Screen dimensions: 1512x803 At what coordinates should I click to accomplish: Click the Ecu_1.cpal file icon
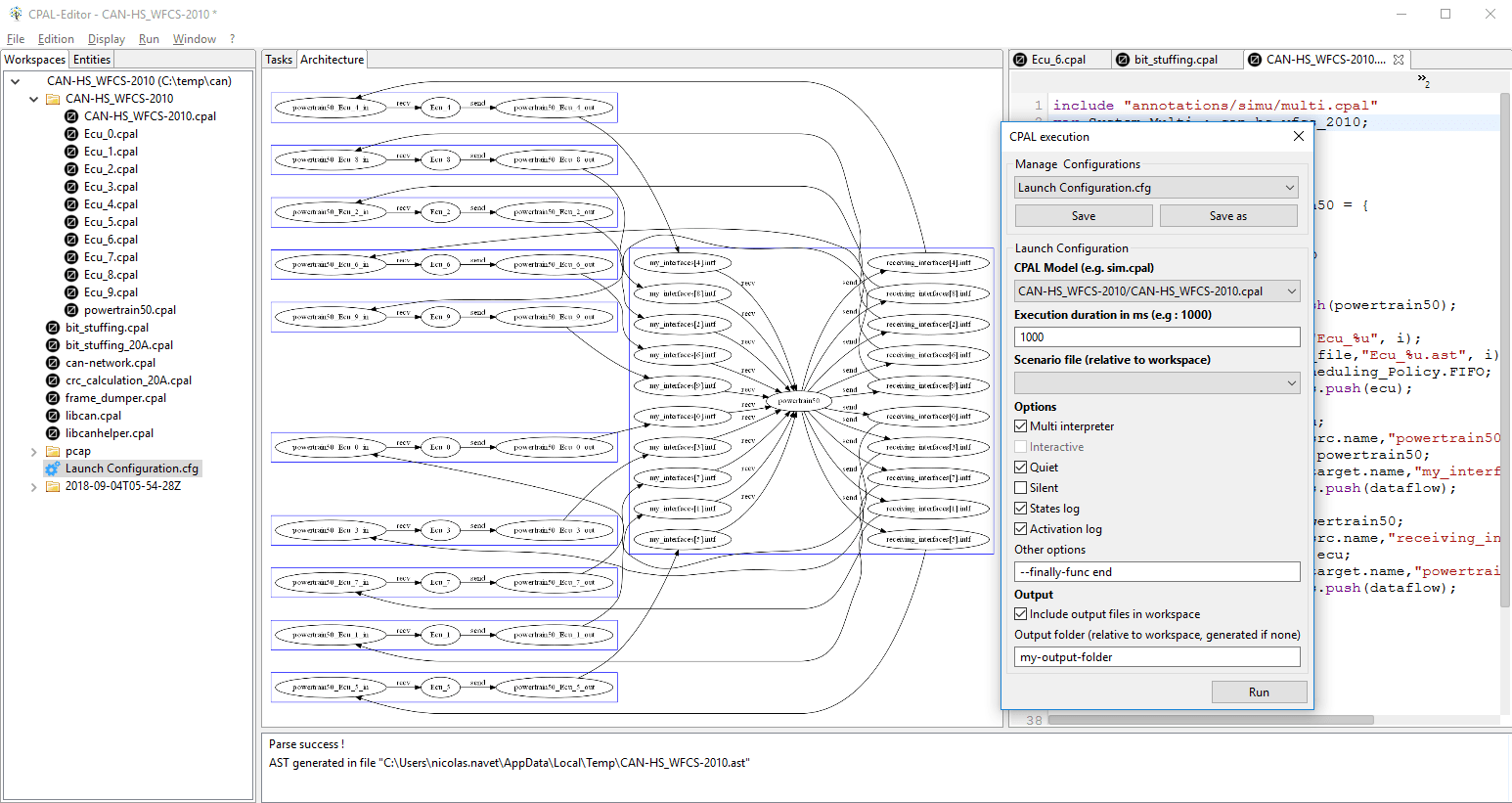click(x=71, y=152)
